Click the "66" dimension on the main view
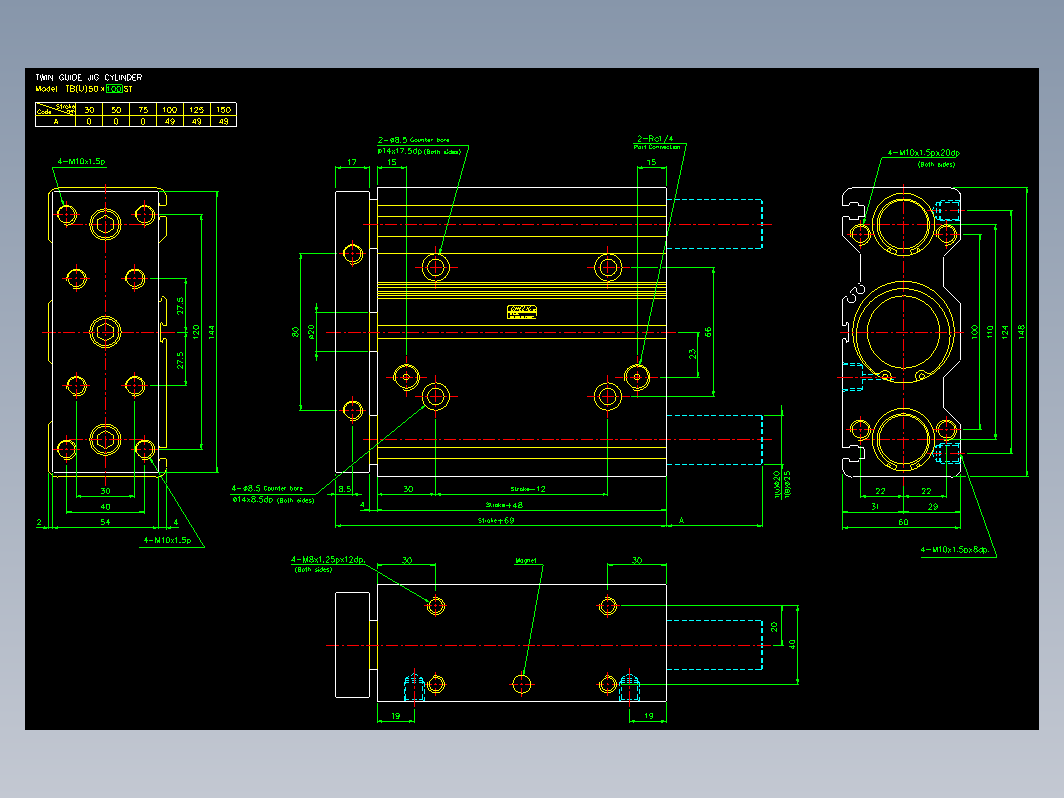 708,332
